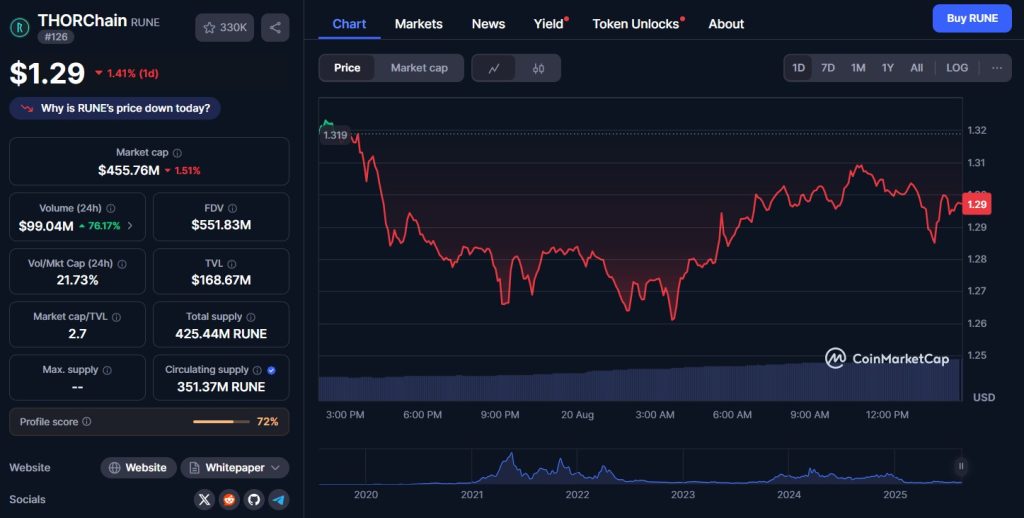The height and width of the screenshot is (518, 1024).
Task: Open the X (Twitter) social link
Action: pyautogui.click(x=205, y=499)
